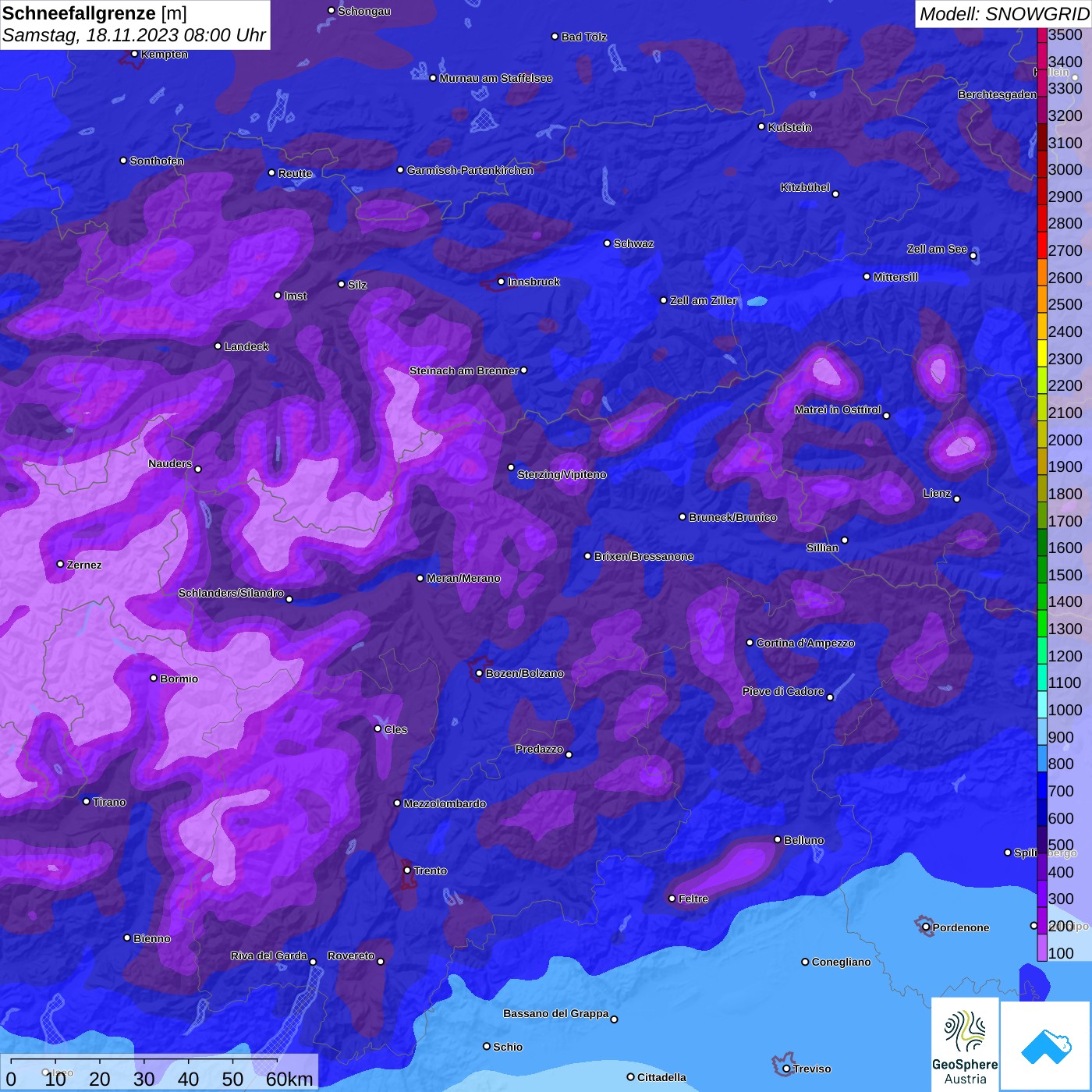Click the Feltre marker dot
The image size is (1092, 1092).
(672, 899)
